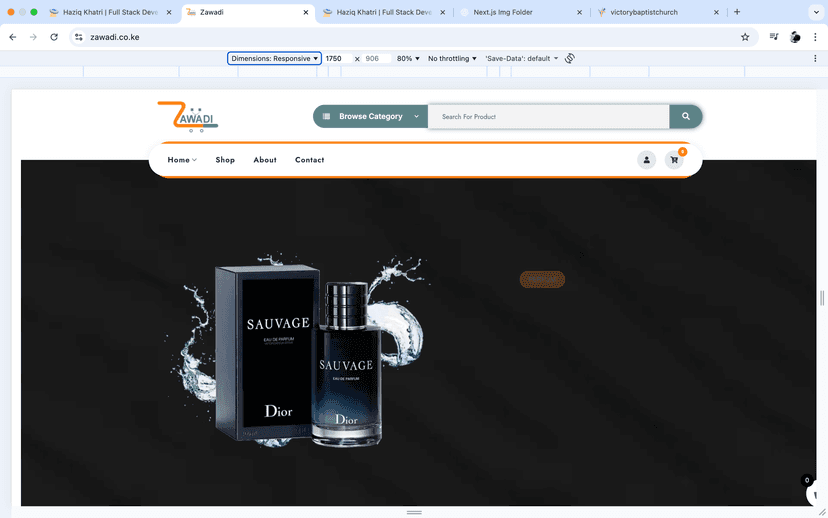Click the Zawadi logo
The width and height of the screenshot is (828, 518).
[188, 116]
